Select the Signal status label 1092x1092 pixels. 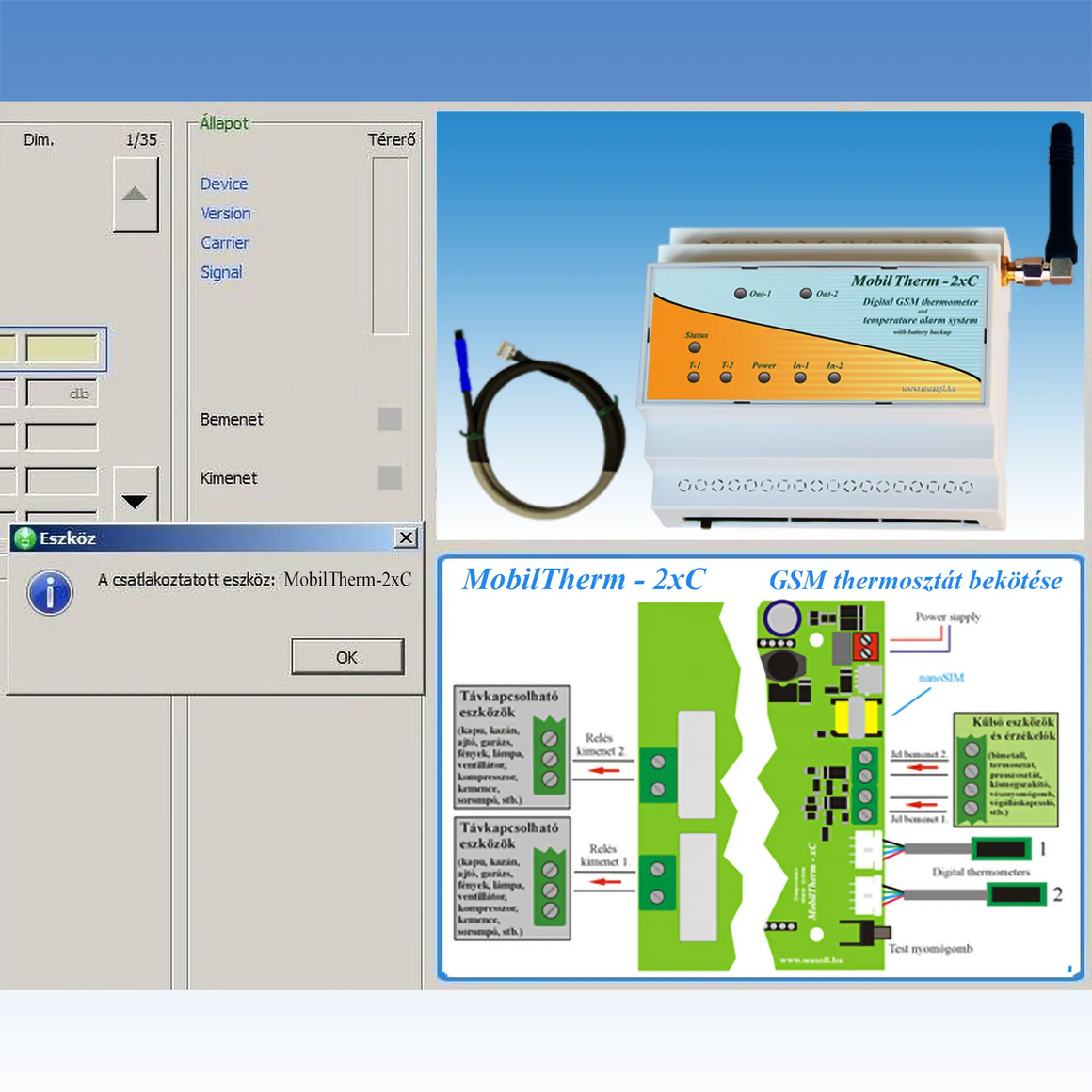coord(221,272)
